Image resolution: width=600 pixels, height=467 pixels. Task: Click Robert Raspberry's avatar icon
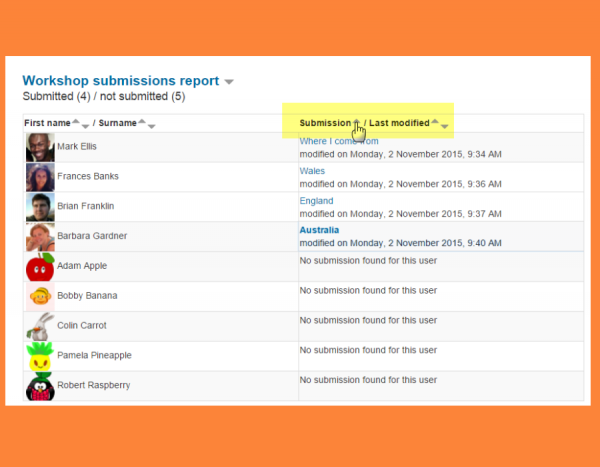coord(40,386)
